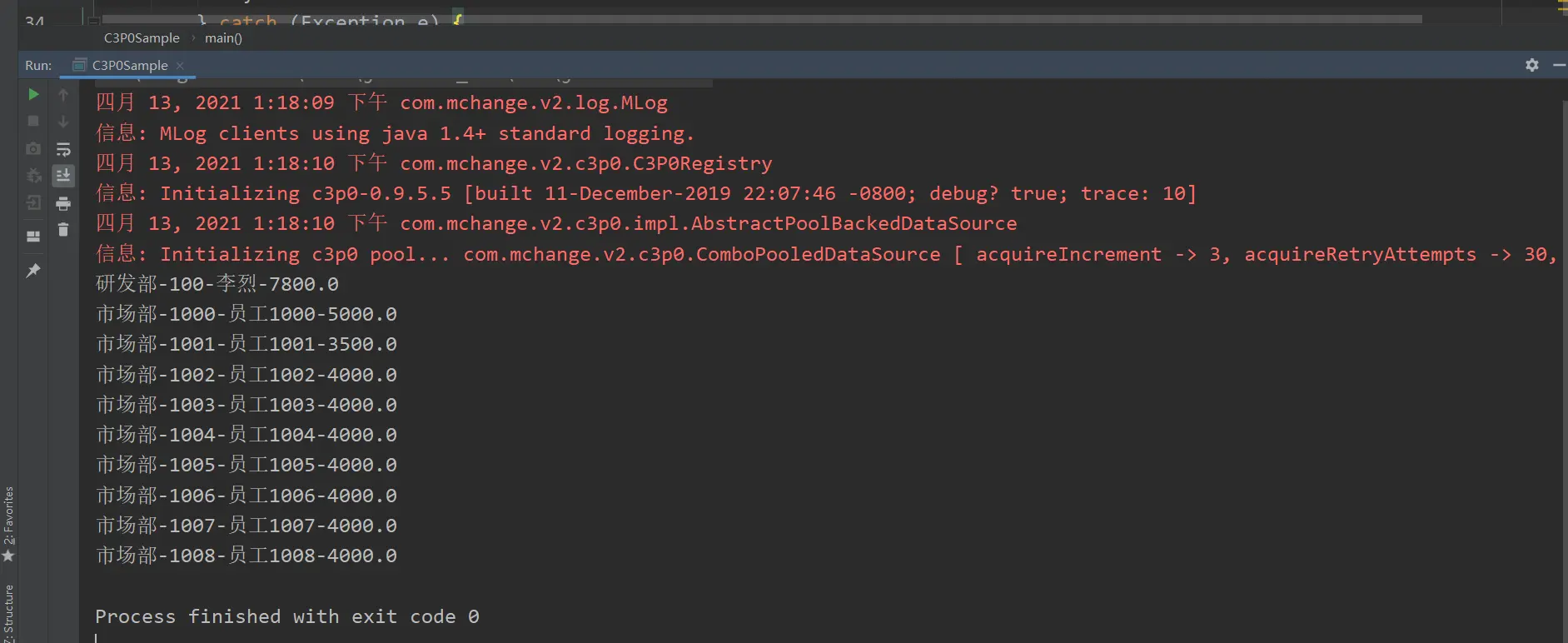Screen dimensions: 1568x643
Task: Open the Restore Layout icon
Action: point(33,237)
